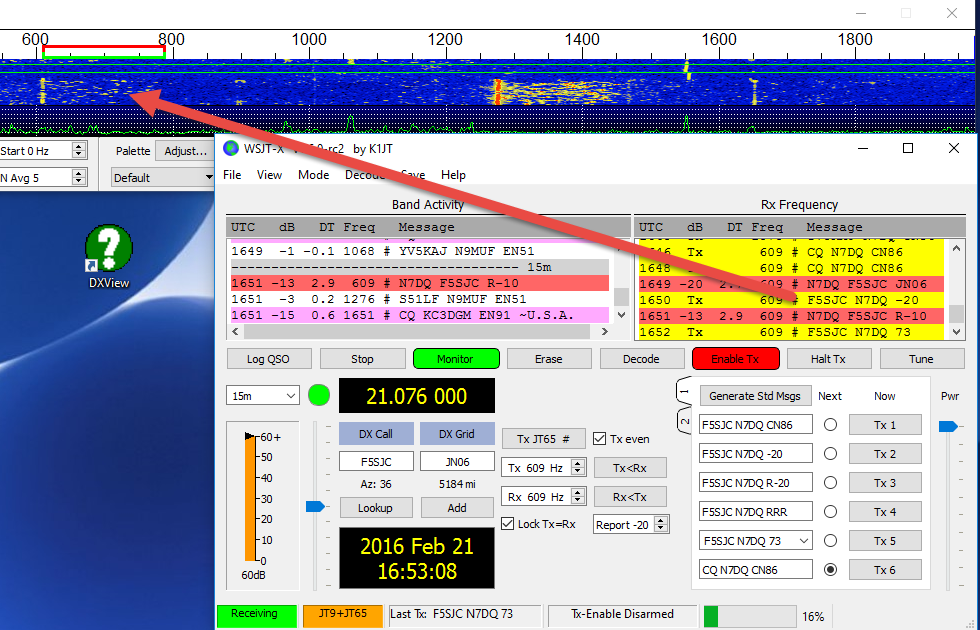Viewport: 980px width, 630px height.
Task: Click the WSJT-X globe icon in title bar
Action: (231, 149)
